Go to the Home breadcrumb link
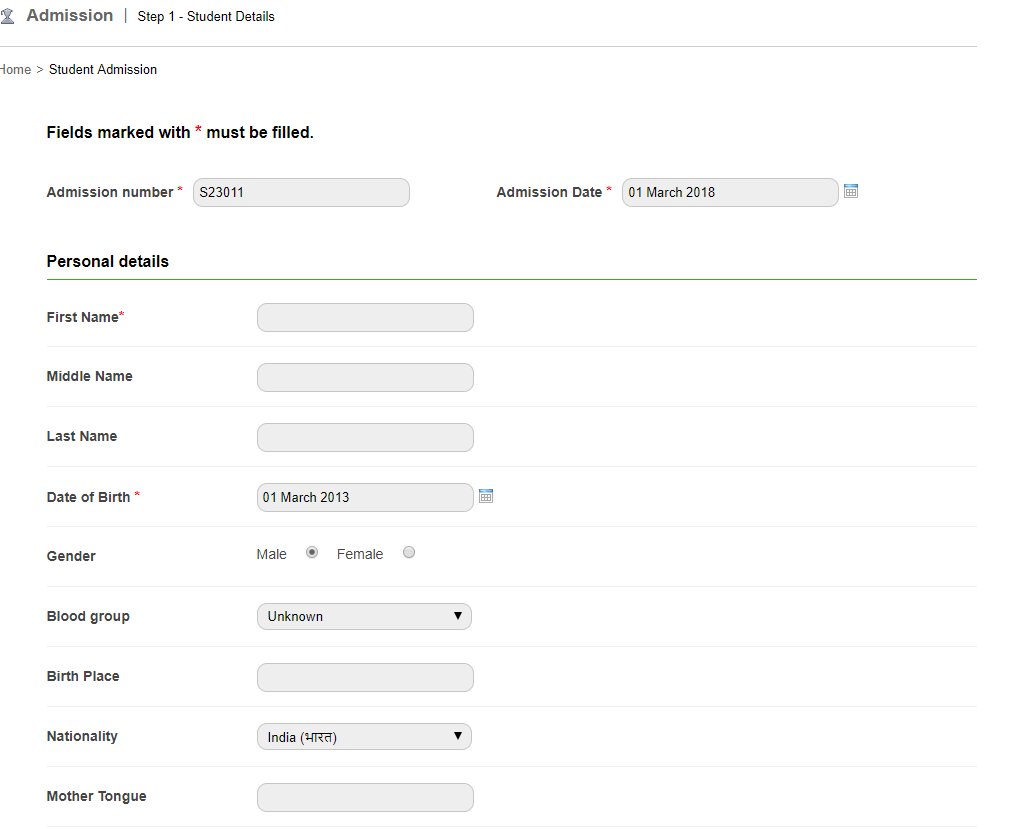This screenshot has height=829, width=1011. click(x=15, y=70)
